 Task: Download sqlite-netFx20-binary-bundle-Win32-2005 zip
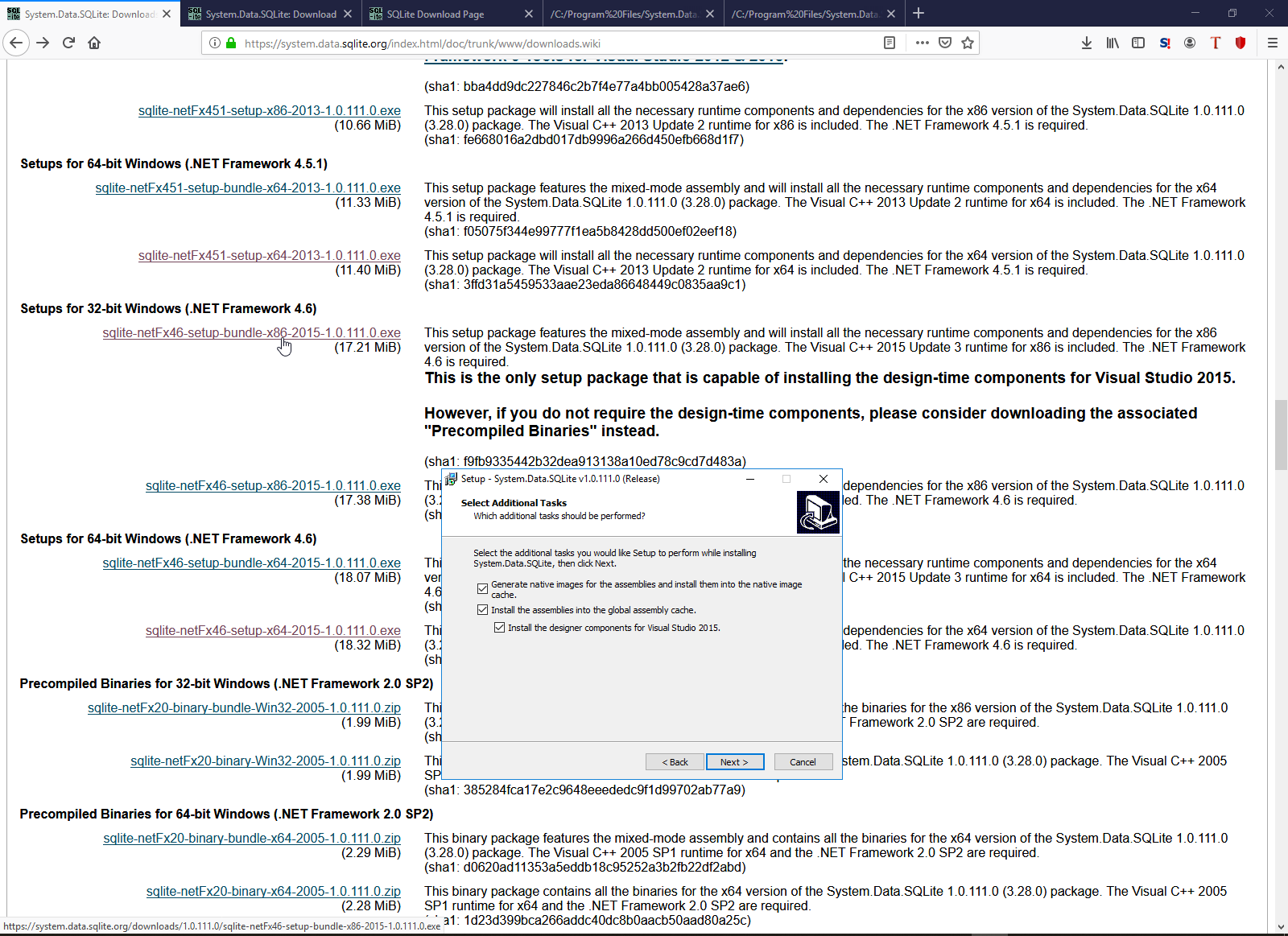244,708
